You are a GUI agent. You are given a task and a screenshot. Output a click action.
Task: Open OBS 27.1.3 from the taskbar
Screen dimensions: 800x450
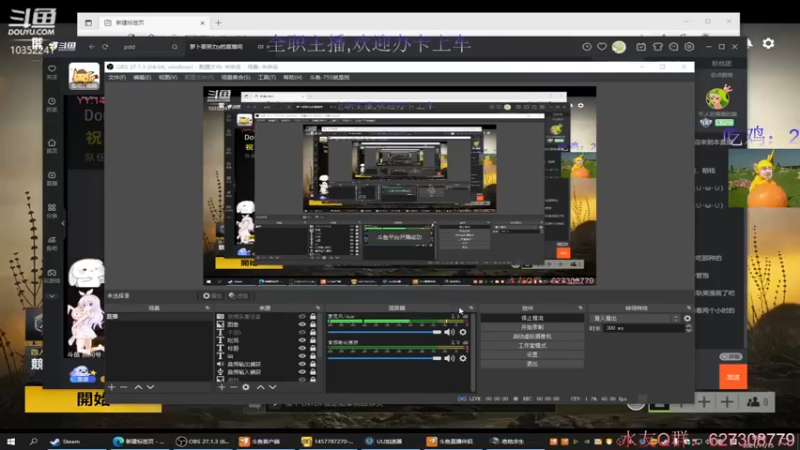(203, 441)
